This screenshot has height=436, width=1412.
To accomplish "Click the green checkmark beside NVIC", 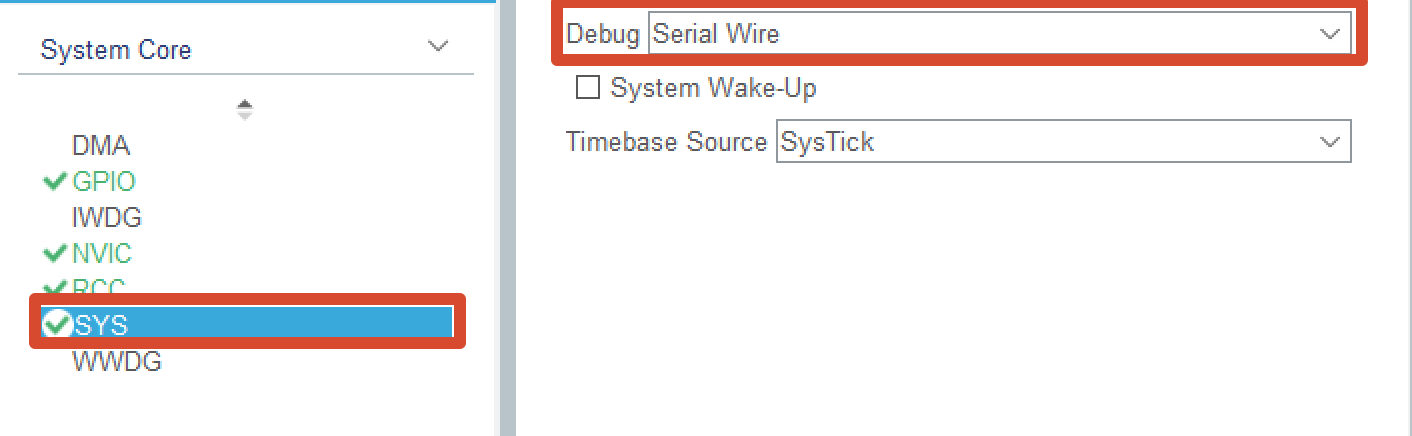I will [x=55, y=254].
